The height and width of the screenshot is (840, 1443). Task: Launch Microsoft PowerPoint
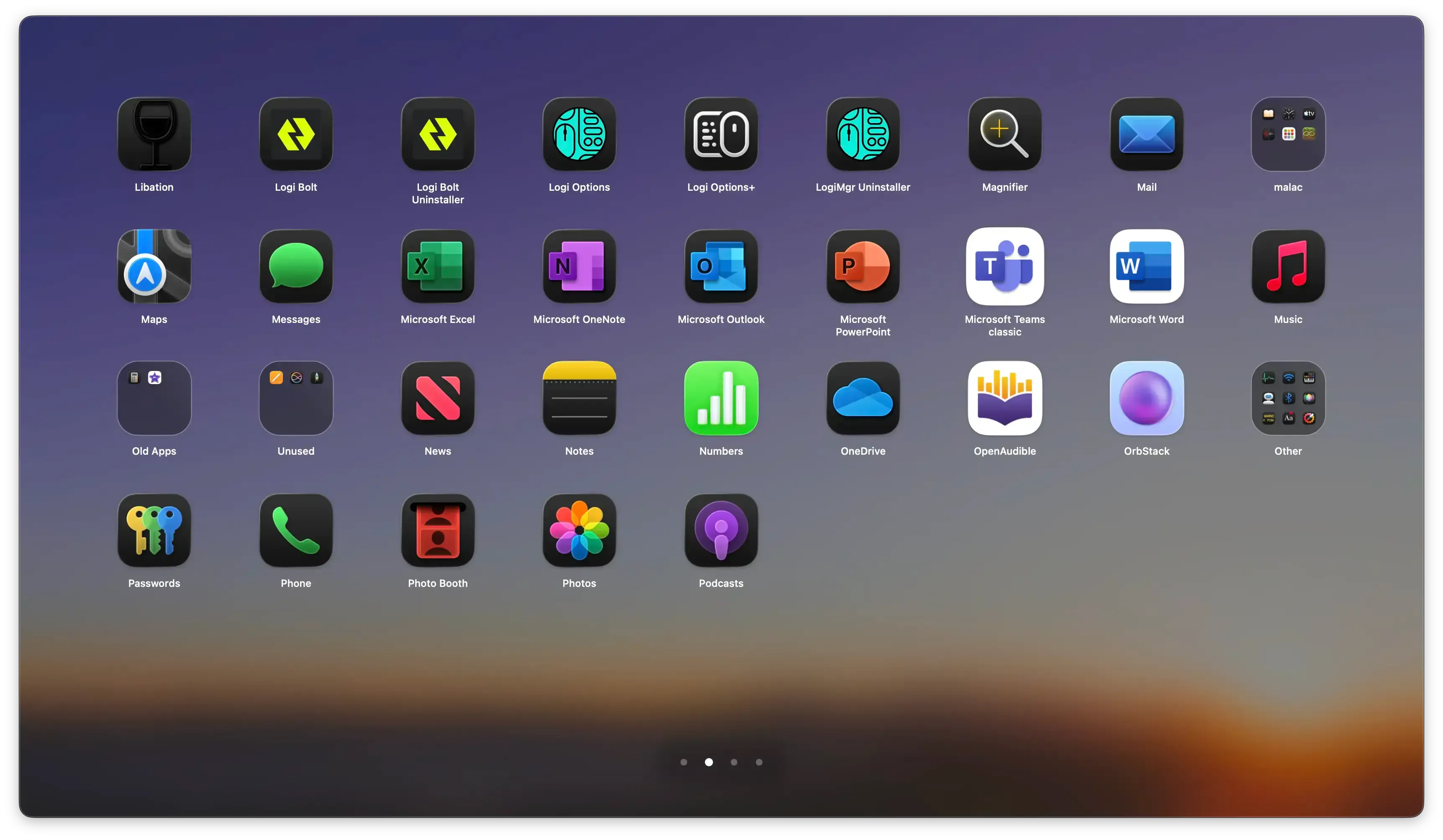pos(863,266)
